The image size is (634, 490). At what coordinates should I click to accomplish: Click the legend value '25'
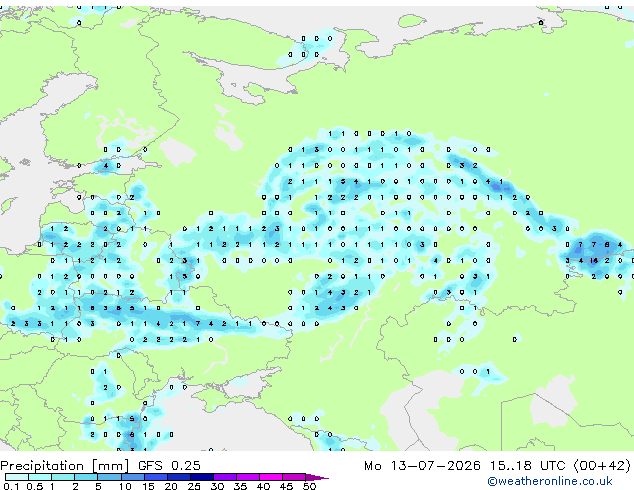(194, 486)
